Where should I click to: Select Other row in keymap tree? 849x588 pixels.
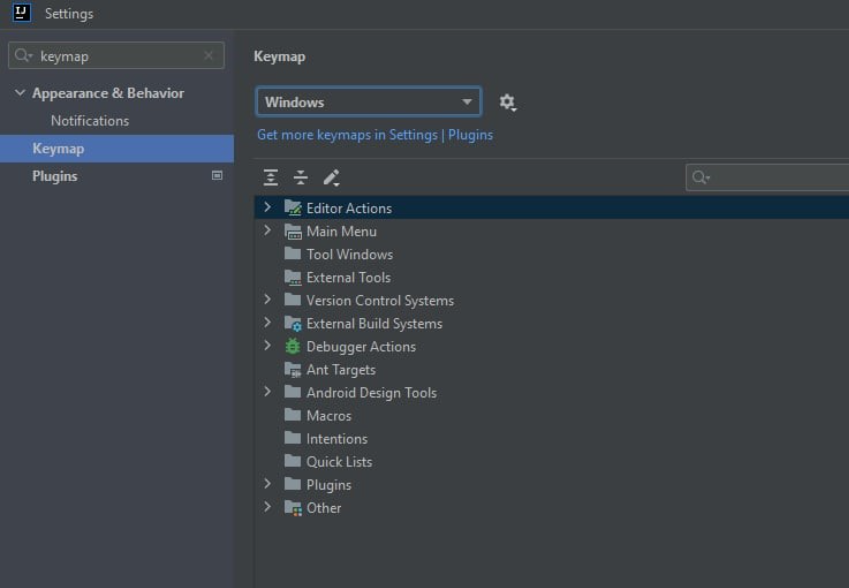pyautogui.click(x=552, y=508)
